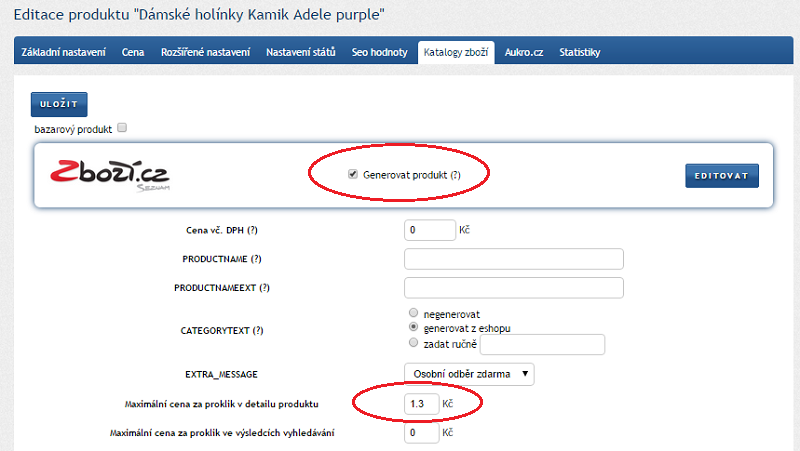Select the negenerovat radio option
Image resolution: width=800 pixels, height=451 pixels.
[x=411, y=313]
